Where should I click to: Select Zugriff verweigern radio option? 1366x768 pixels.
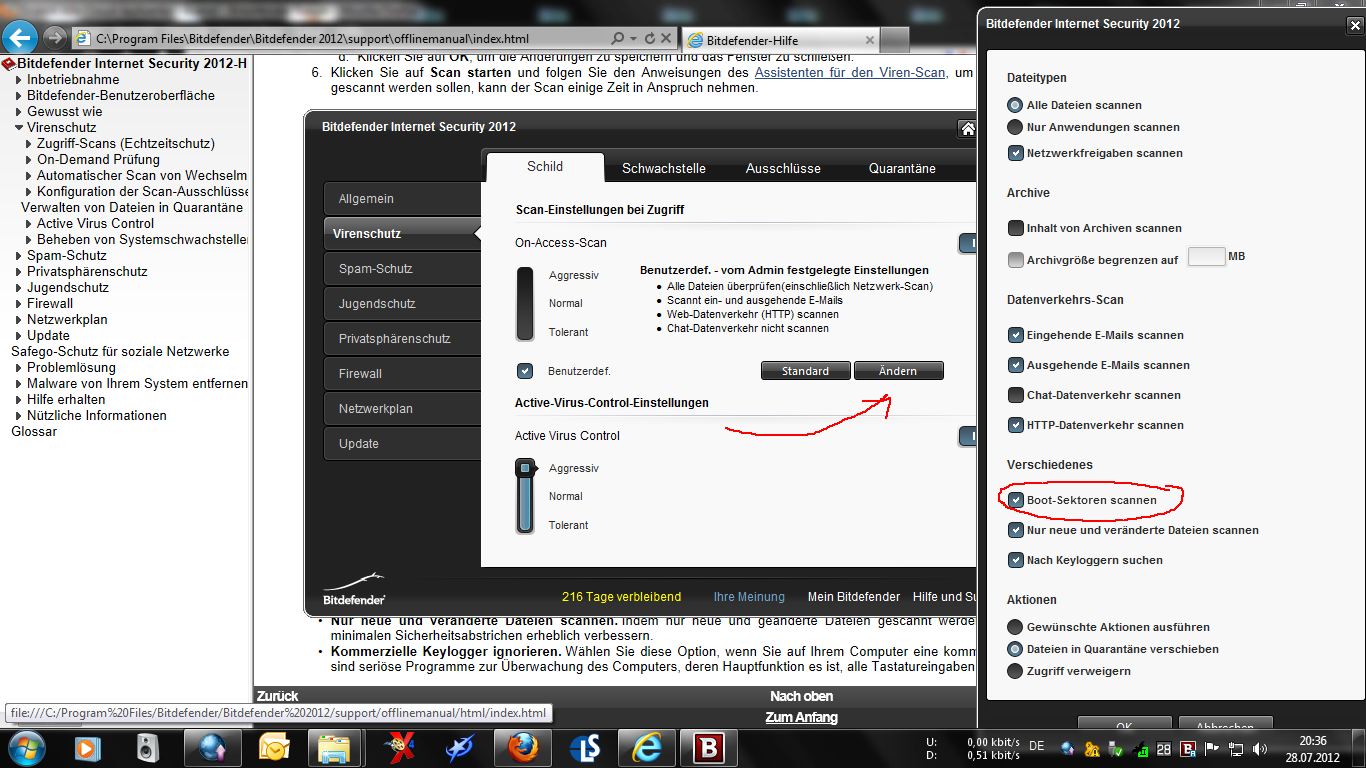click(1015, 671)
